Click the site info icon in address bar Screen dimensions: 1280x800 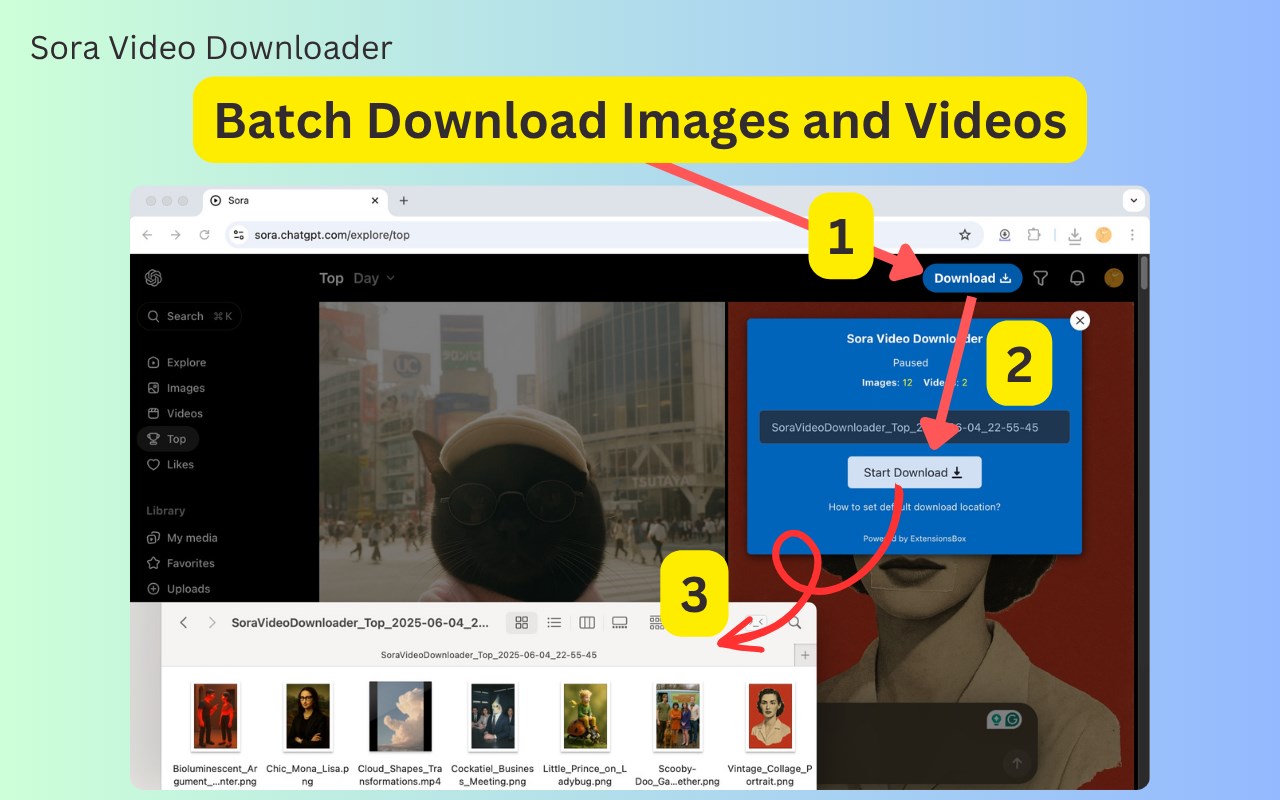click(238, 235)
